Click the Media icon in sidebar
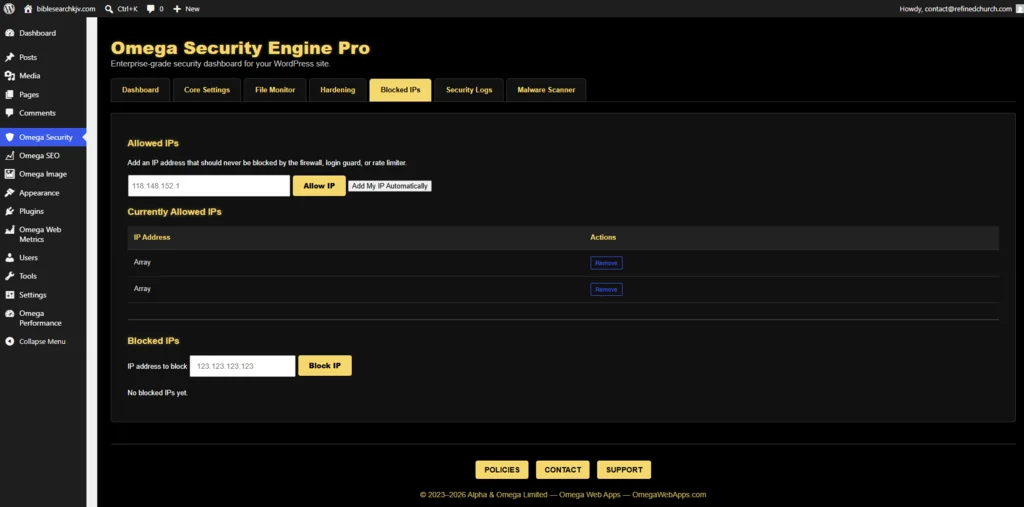 coord(9,76)
